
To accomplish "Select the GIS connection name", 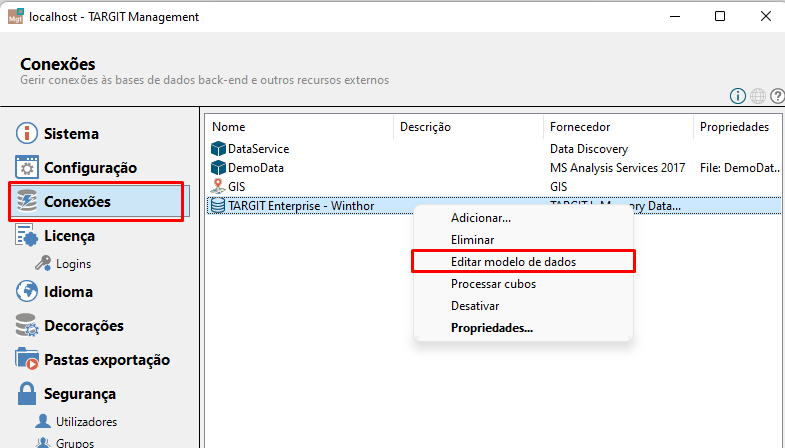I will tap(236, 187).
